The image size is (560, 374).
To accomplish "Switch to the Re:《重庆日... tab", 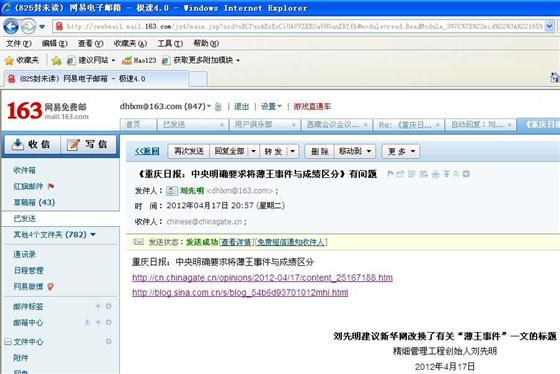I will click(x=405, y=125).
